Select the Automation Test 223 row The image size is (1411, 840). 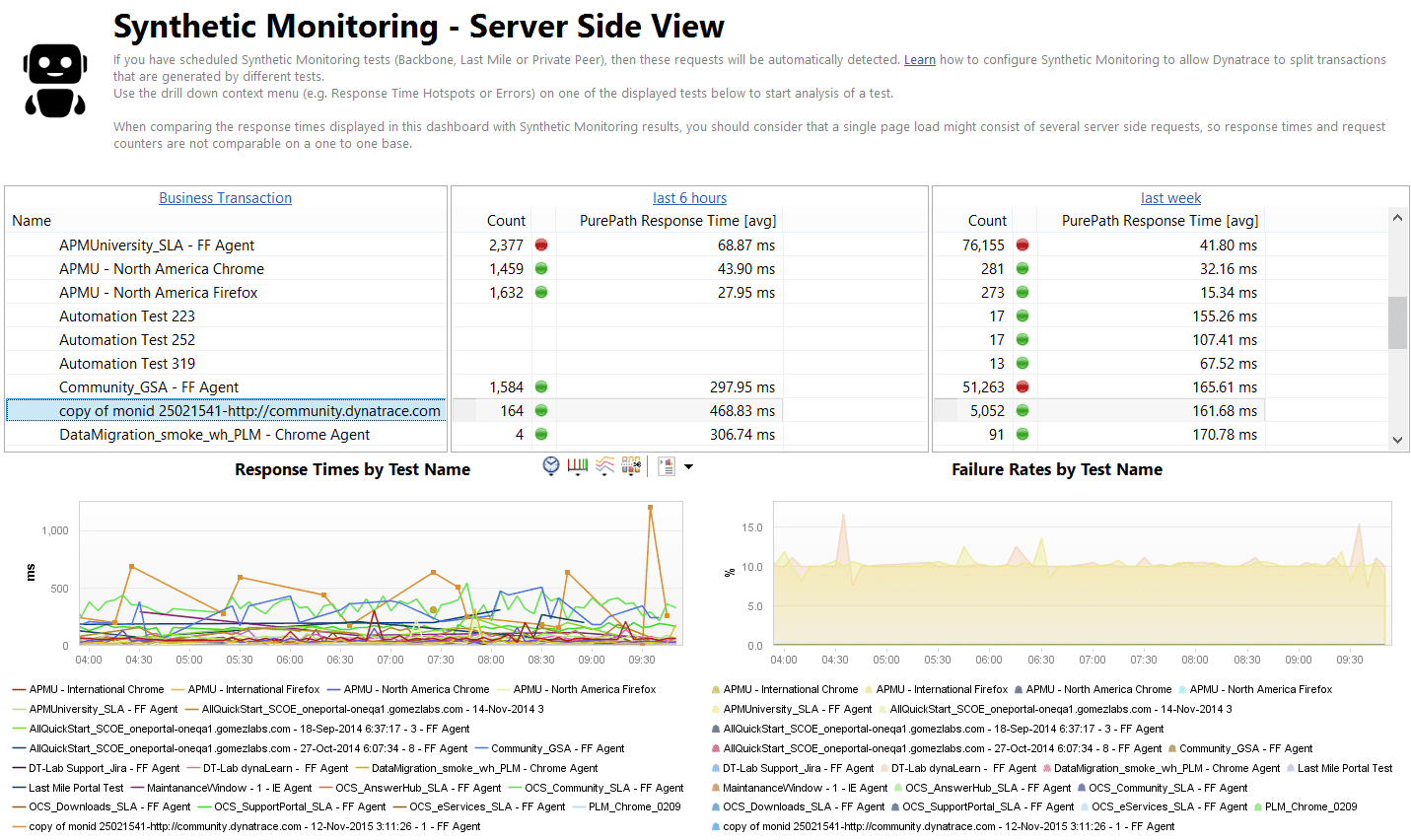(226, 315)
